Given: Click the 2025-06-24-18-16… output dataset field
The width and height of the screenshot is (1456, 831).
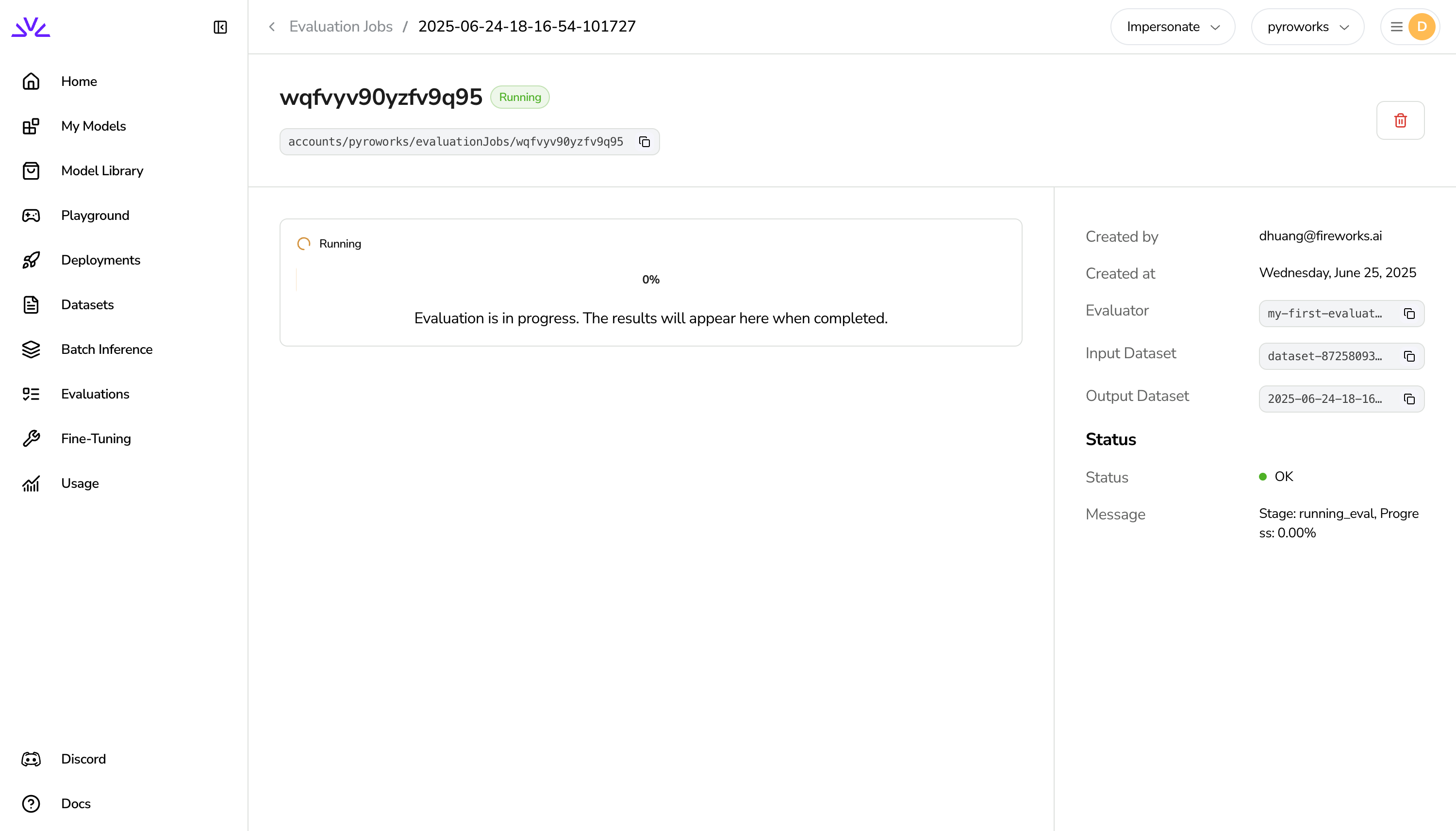Looking at the screenshot, I should (1341, 399).
